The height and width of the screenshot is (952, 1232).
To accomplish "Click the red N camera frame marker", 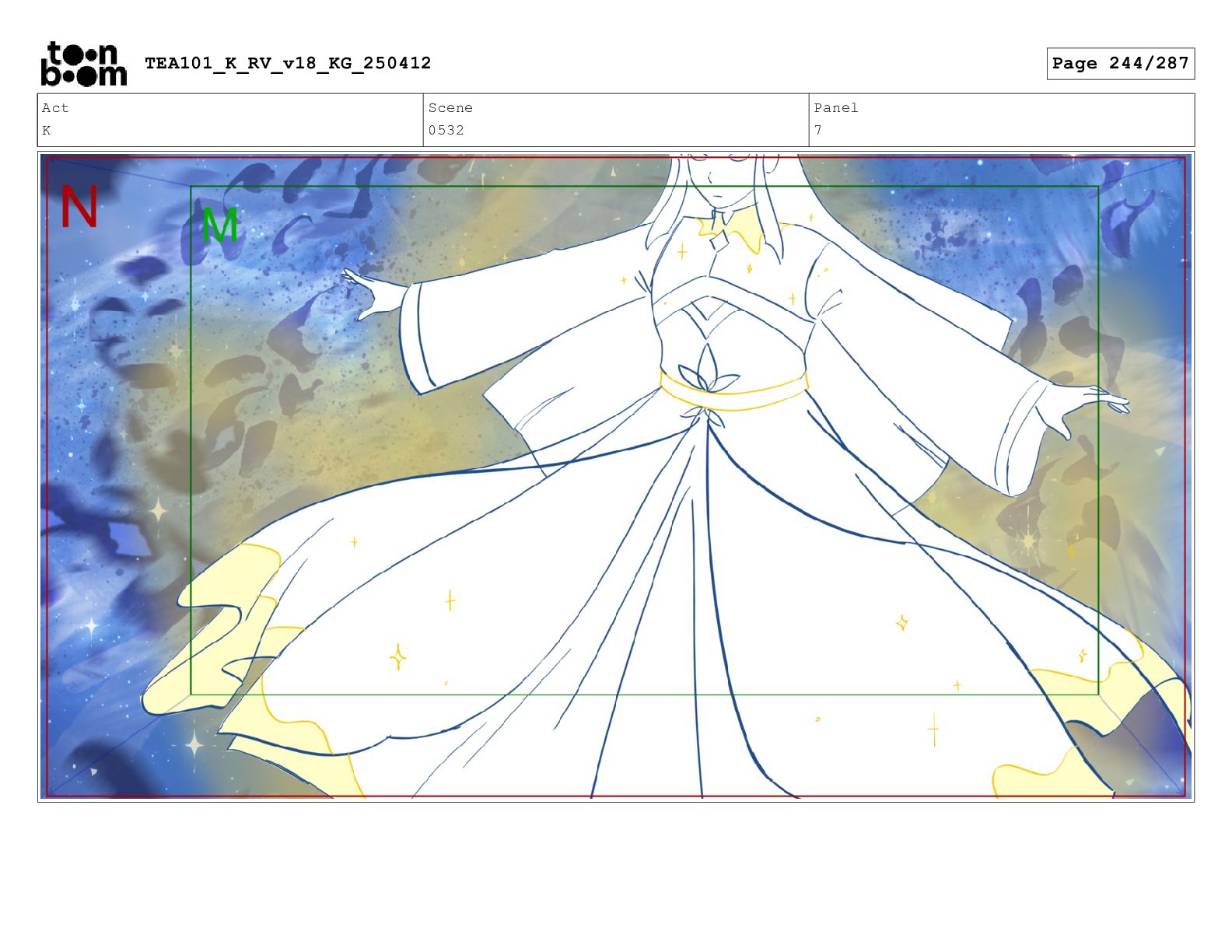I will pos(79,206).
